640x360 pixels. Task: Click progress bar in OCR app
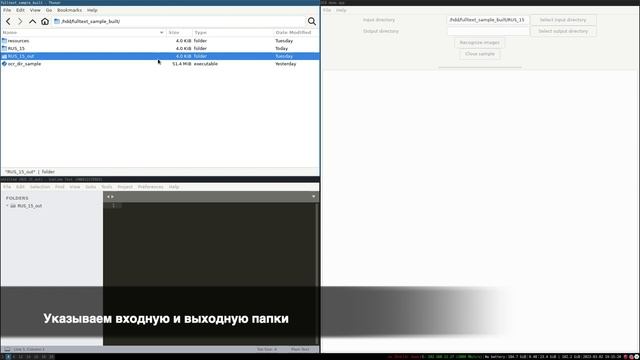(480, 67)
